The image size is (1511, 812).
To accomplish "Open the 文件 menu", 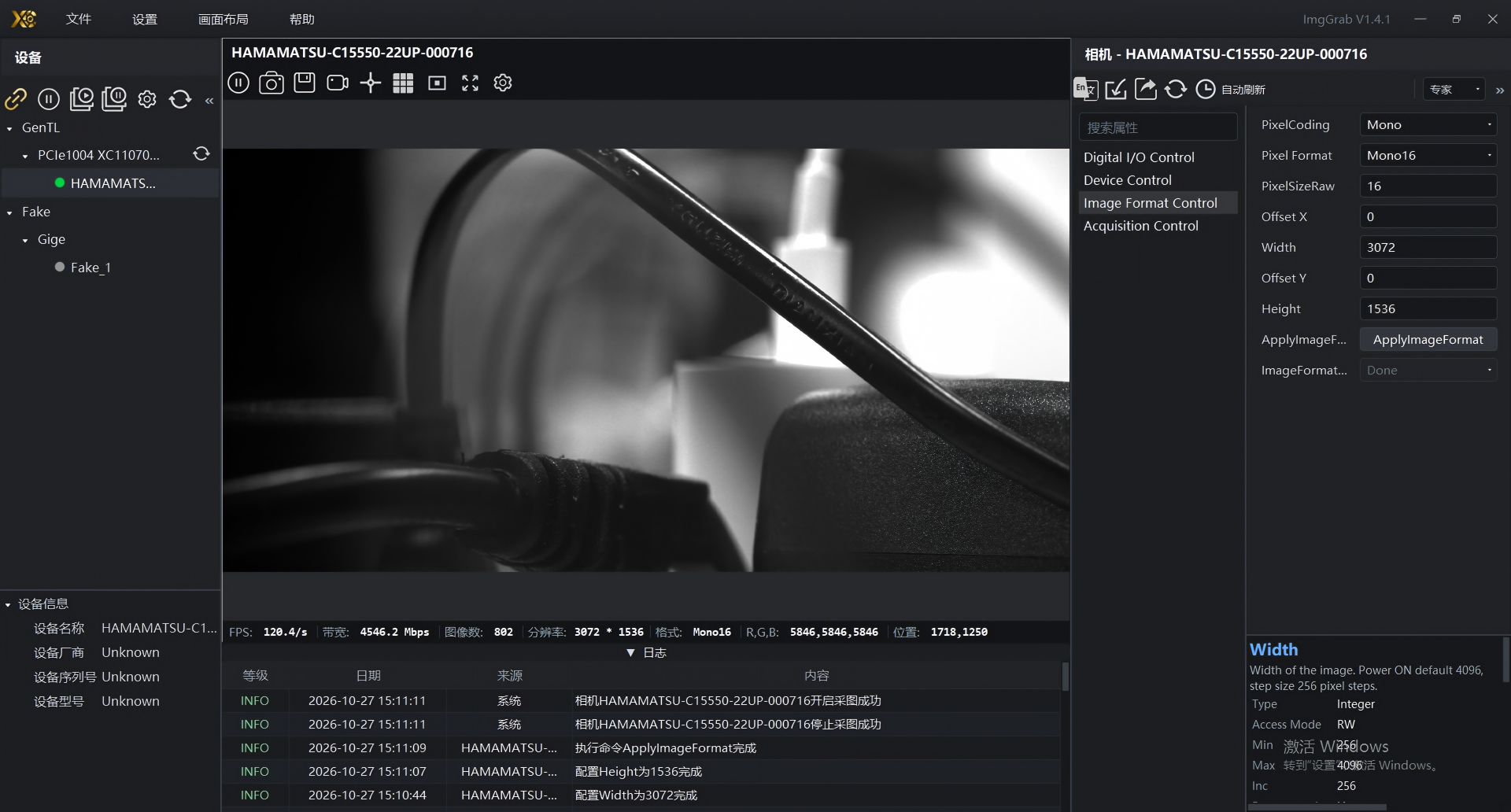I will click(79, 19).
